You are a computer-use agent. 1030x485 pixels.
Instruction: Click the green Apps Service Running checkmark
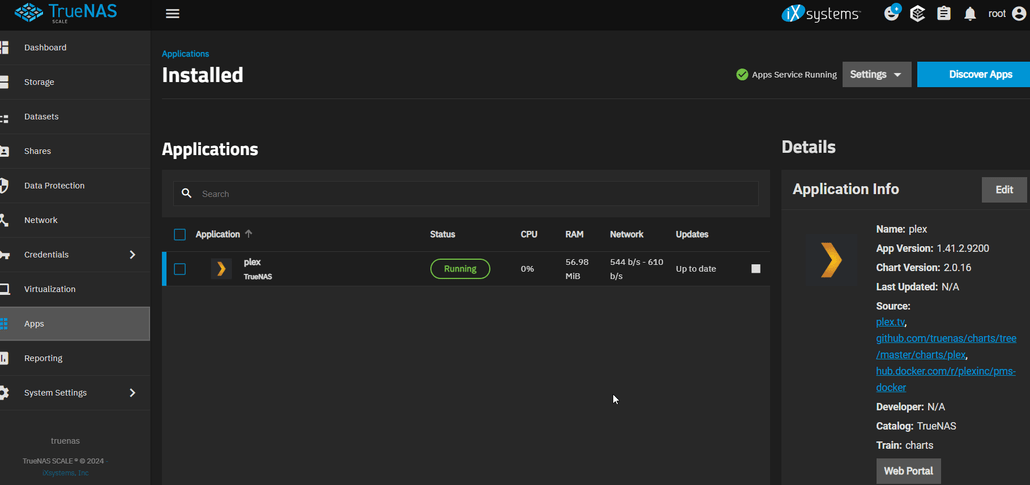tap(742, 74)
